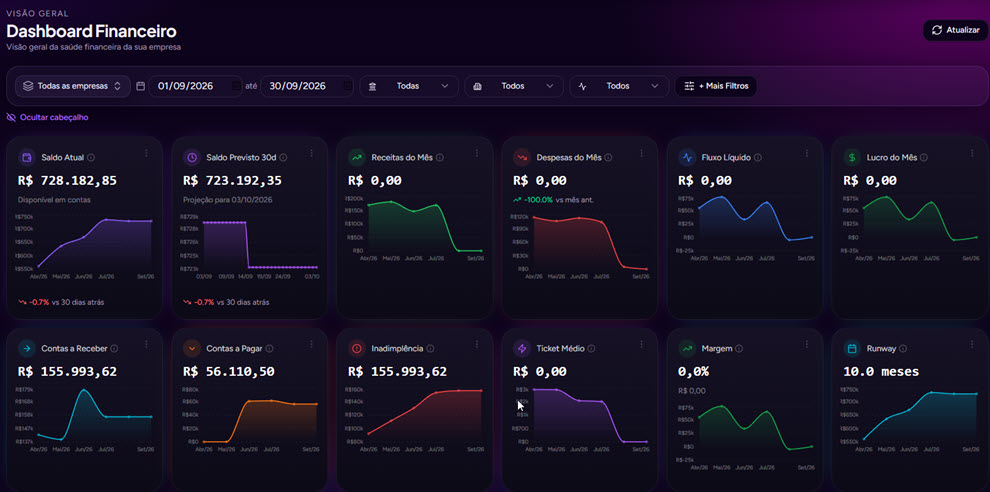
Task: Click the Atualizar refresh button
Action: (x=955, y=30)
